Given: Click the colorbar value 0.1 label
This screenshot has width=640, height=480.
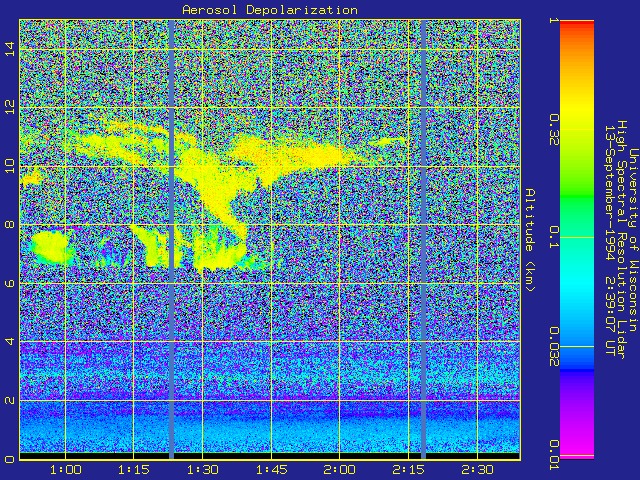Looking at the screenshot, I should (x=553, y=237).
